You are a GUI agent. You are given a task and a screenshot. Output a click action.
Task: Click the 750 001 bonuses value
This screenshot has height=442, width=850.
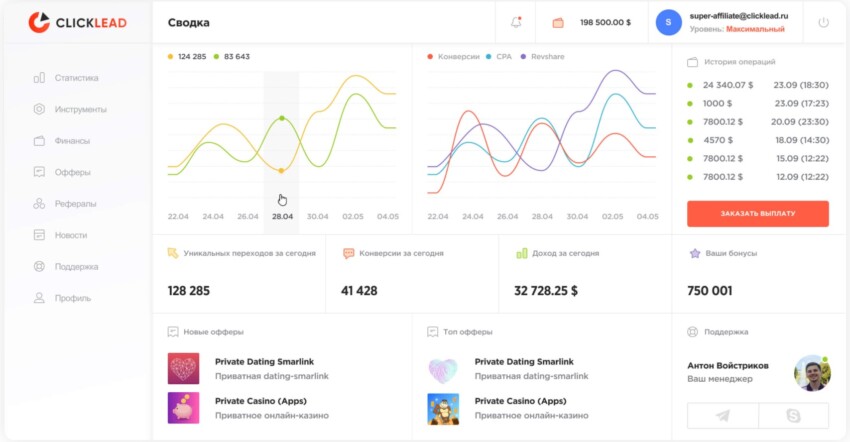point(710,291)
